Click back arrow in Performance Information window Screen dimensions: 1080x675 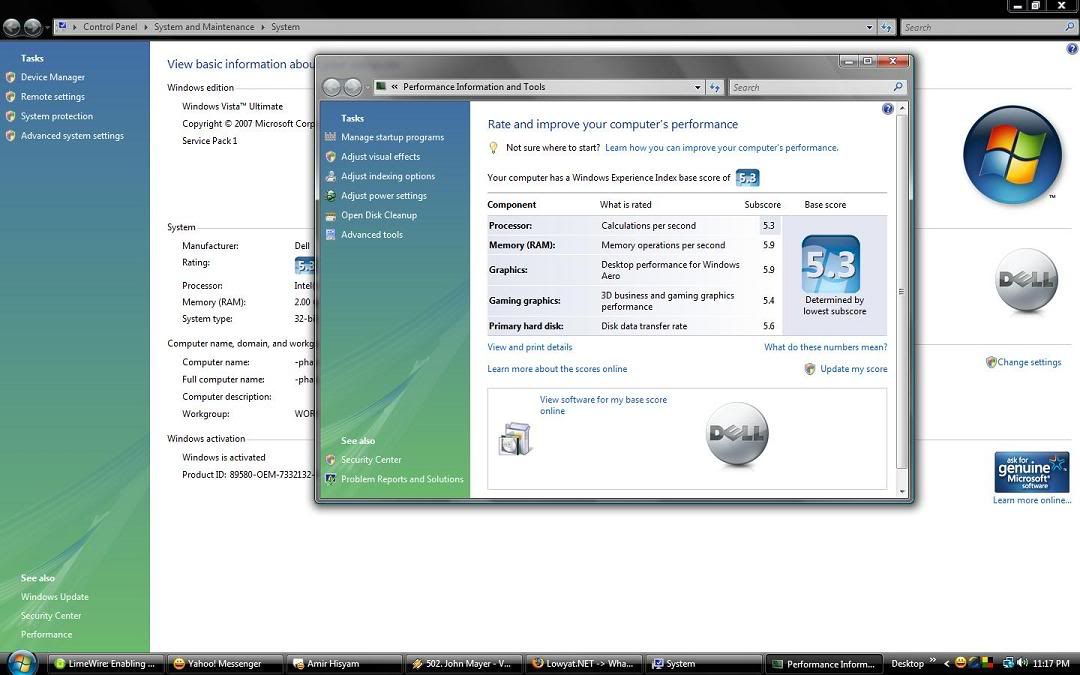point(332,87)
